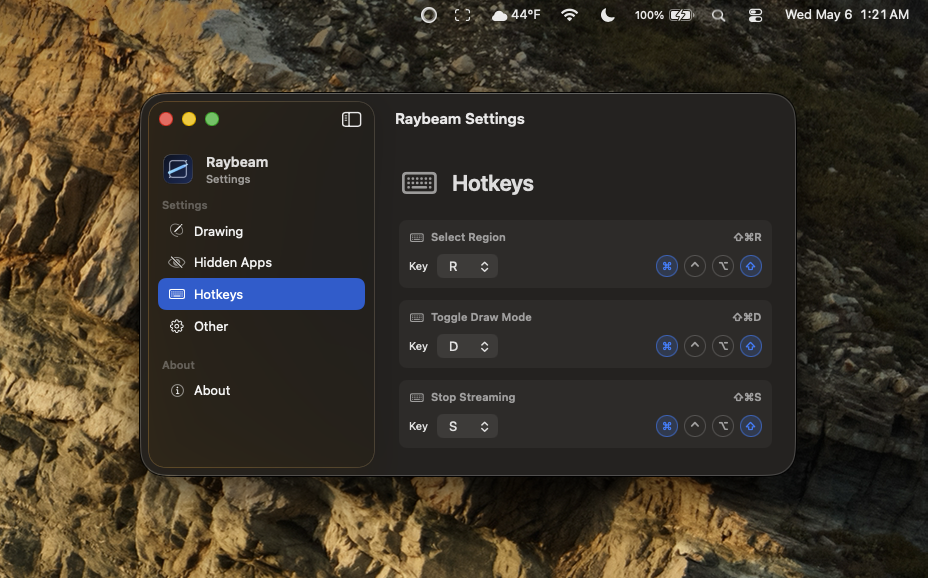Open the Other settings section
This screenshot has width=928, height=578.
tap(262, 327)
